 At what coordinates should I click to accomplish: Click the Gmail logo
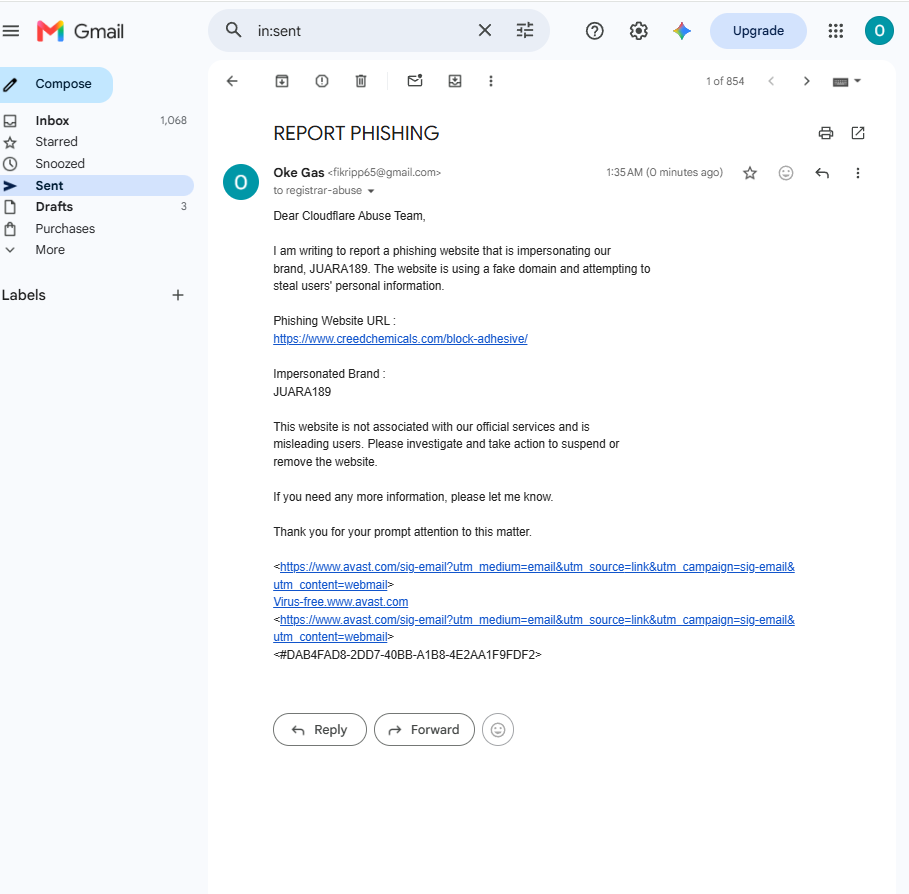(x=81, y=31)
